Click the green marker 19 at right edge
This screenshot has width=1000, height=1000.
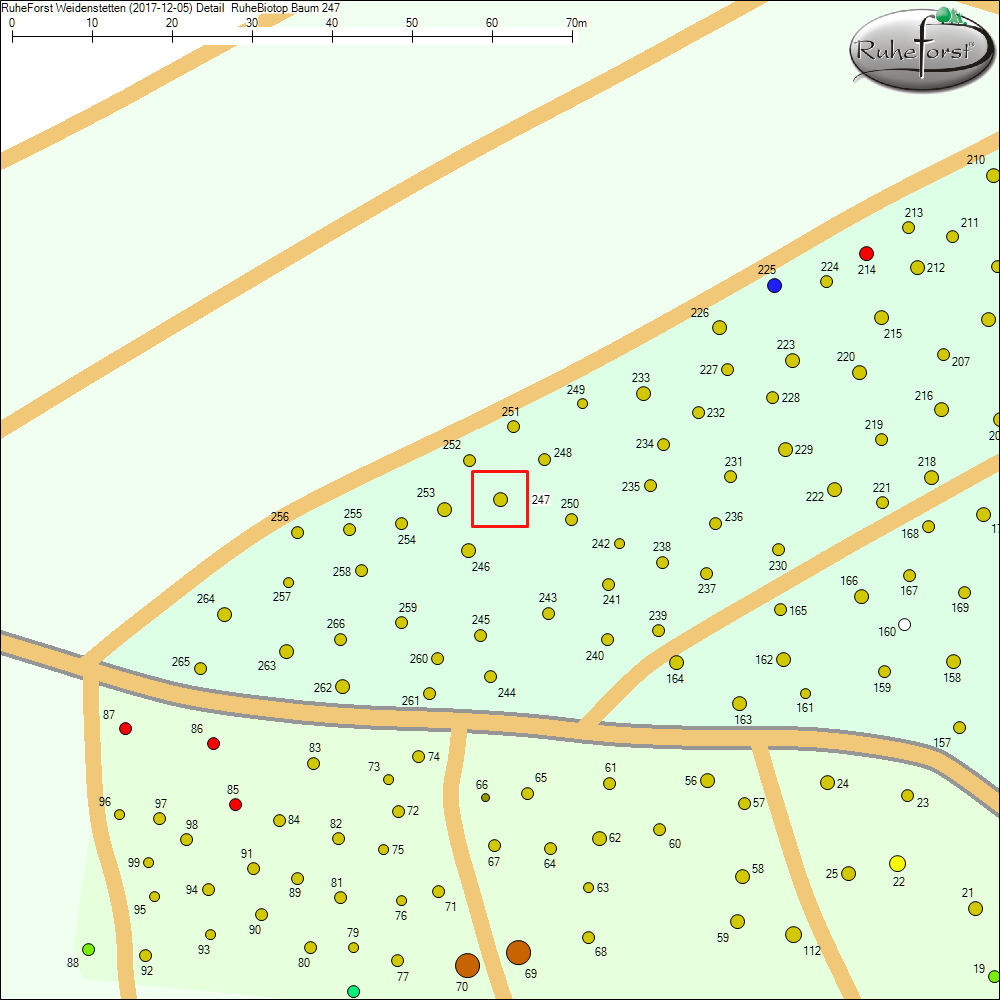(994, 976)
